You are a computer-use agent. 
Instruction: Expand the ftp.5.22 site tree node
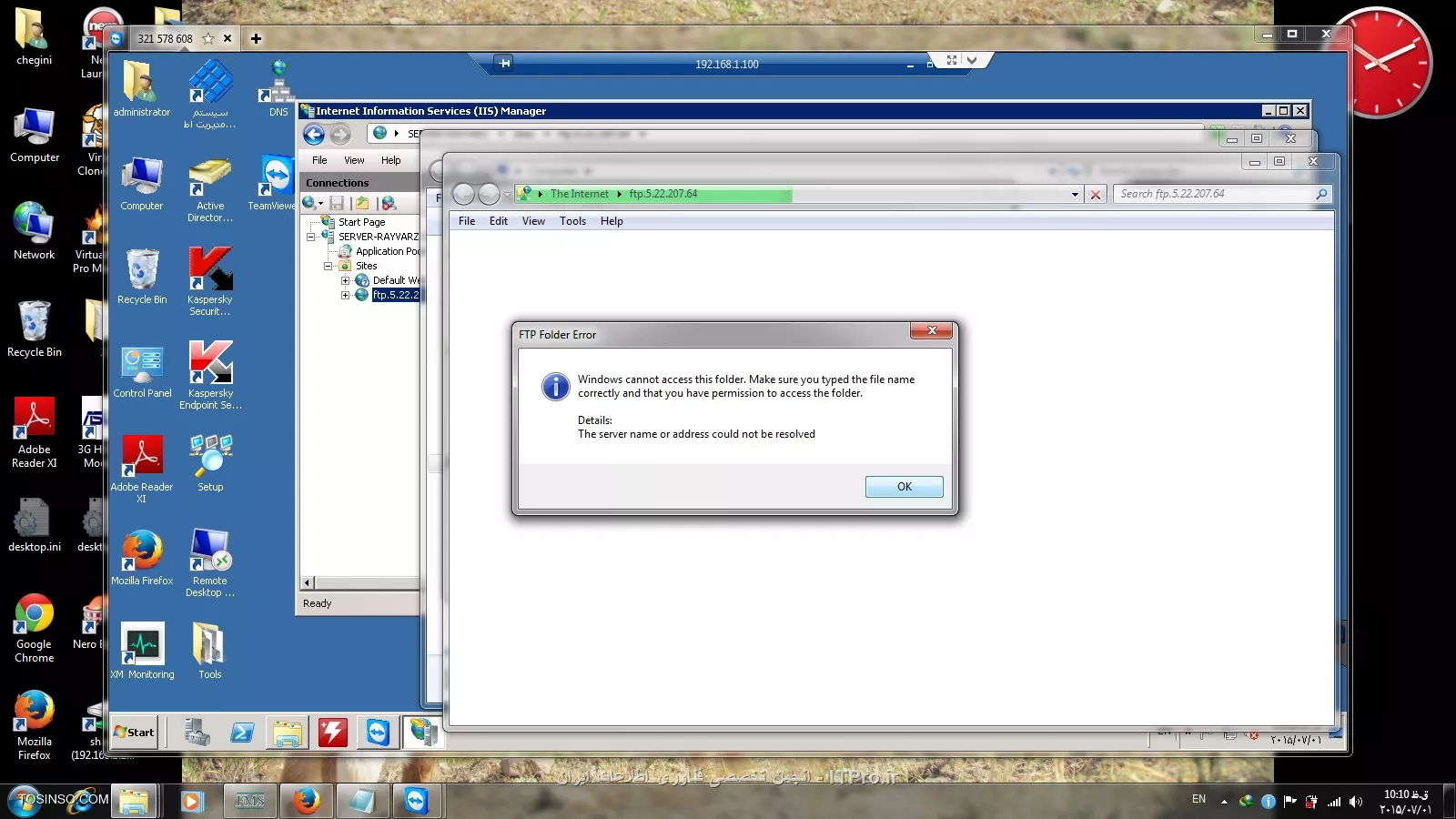pos(345,295)
